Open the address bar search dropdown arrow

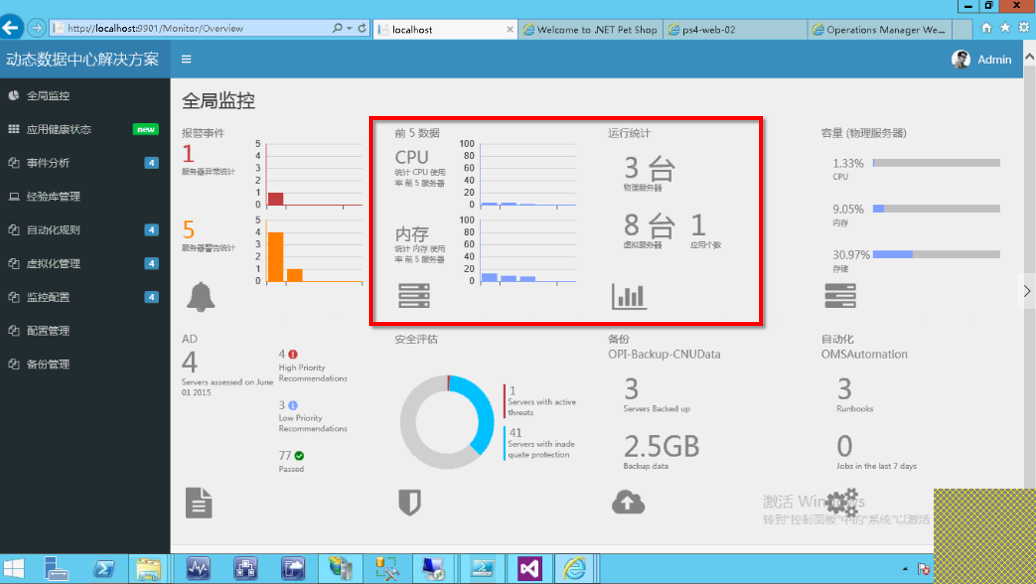click(349, 29)
